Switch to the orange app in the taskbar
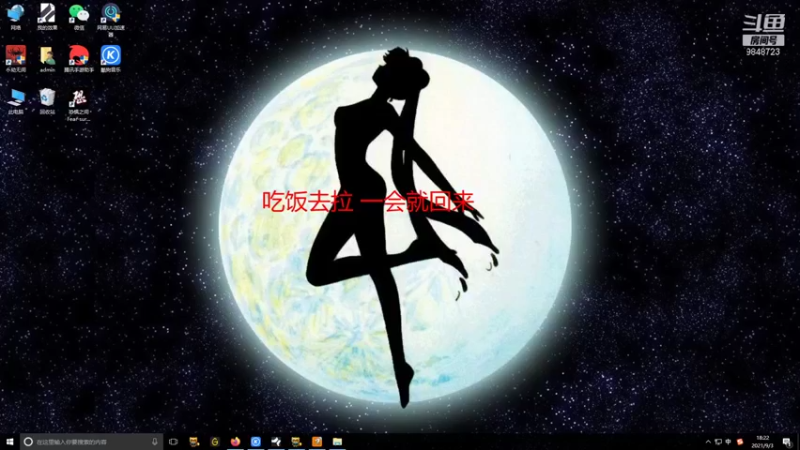This screenshot has width=800, height=450. 317,442
